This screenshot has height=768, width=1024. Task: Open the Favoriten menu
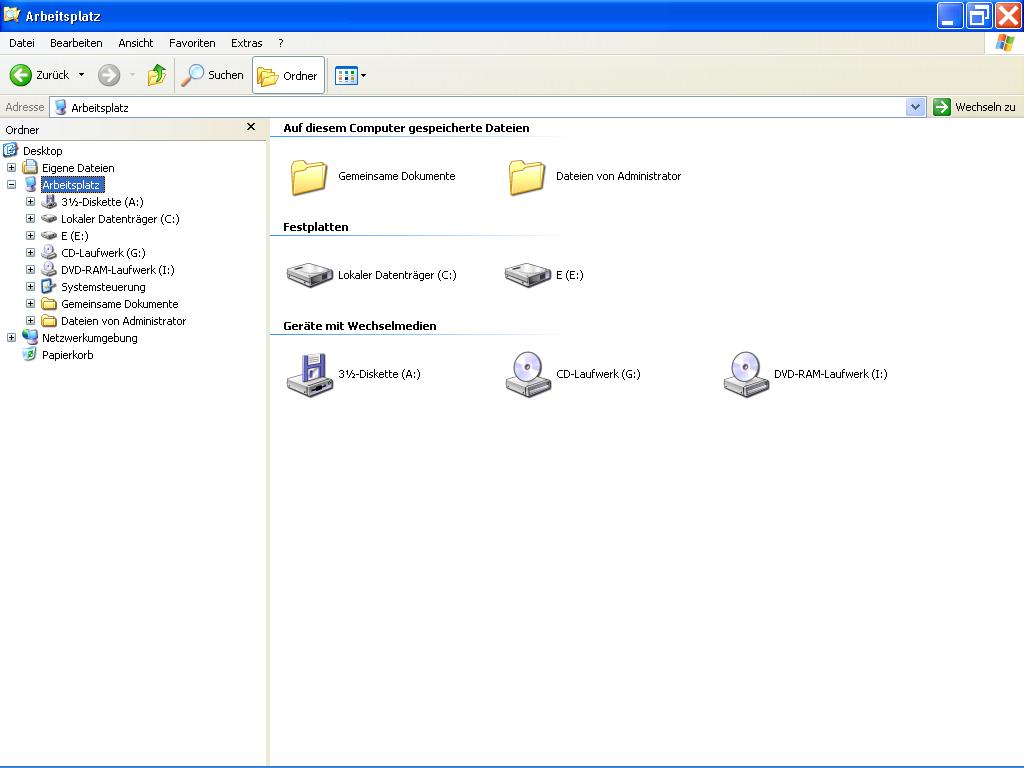192,43
